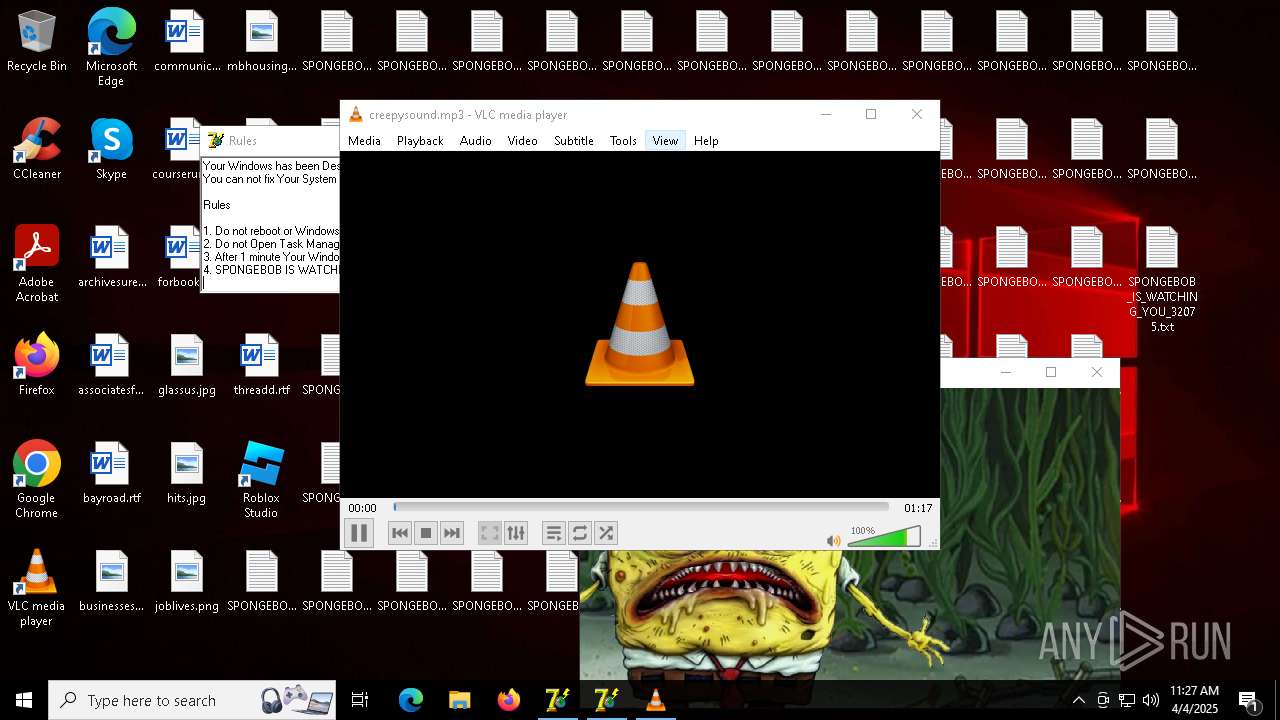Open the taskbar clock and date

click(1194, 700)
